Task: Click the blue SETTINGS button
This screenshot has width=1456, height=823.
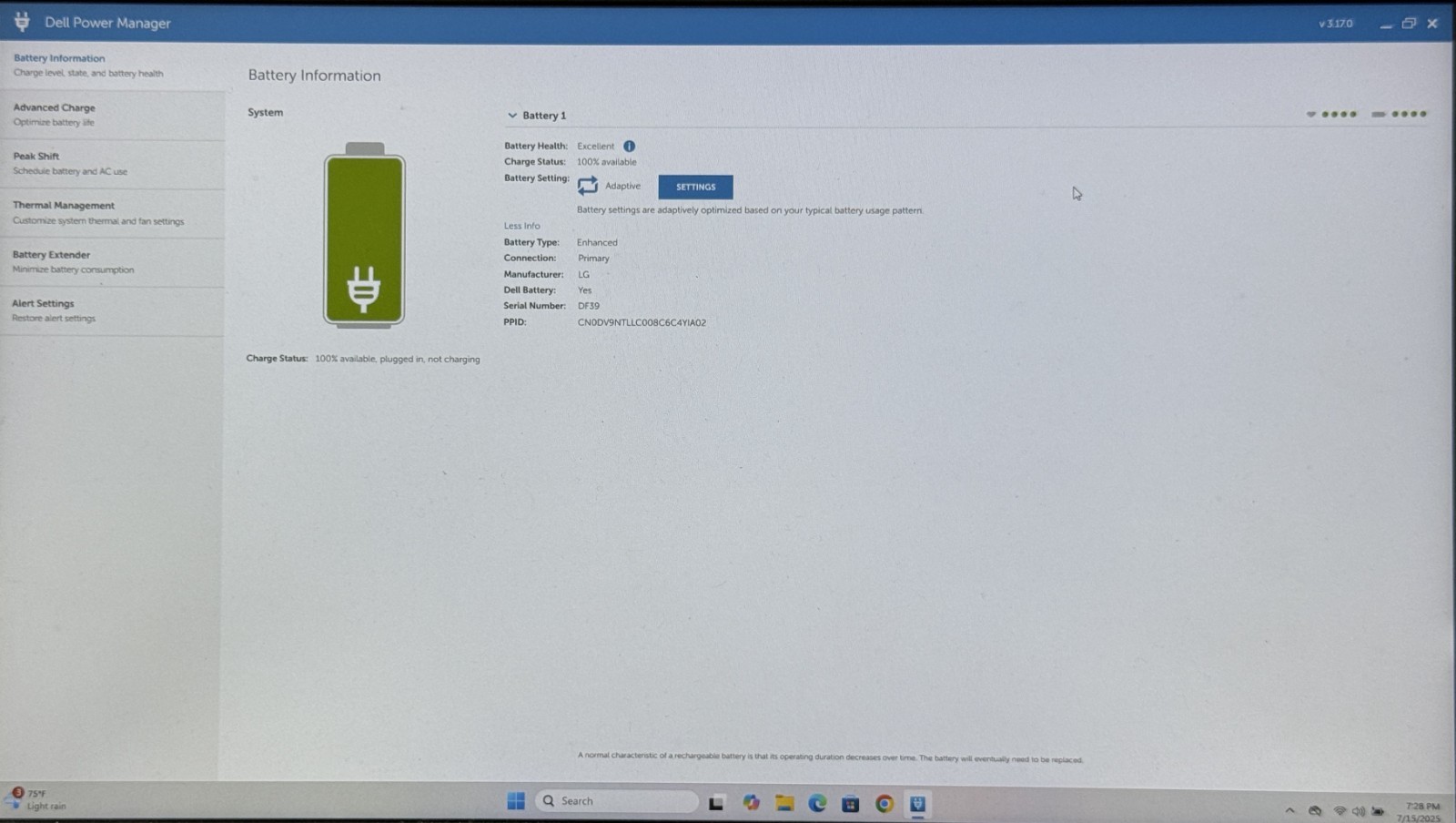Action: tap(695, 187)
